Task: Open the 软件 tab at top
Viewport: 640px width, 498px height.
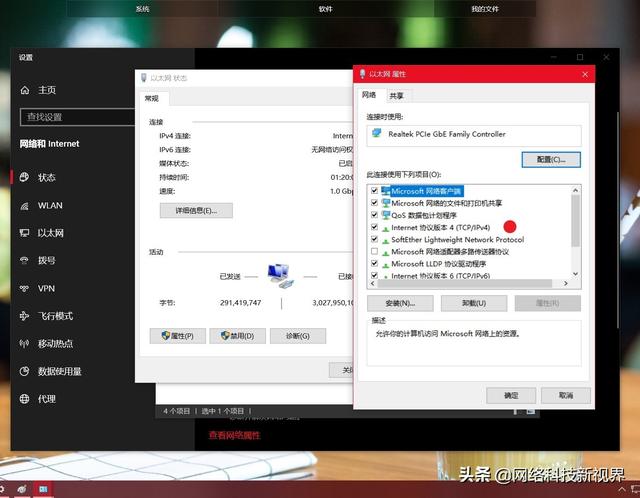Action: (325, 9)
